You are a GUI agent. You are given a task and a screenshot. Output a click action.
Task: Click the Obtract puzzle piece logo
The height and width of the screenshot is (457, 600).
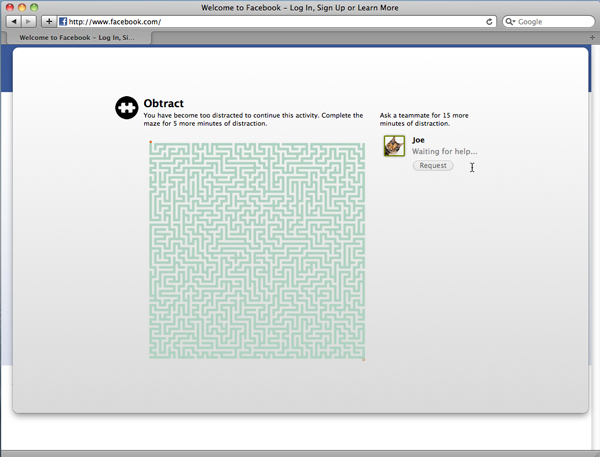pos(127,108)
